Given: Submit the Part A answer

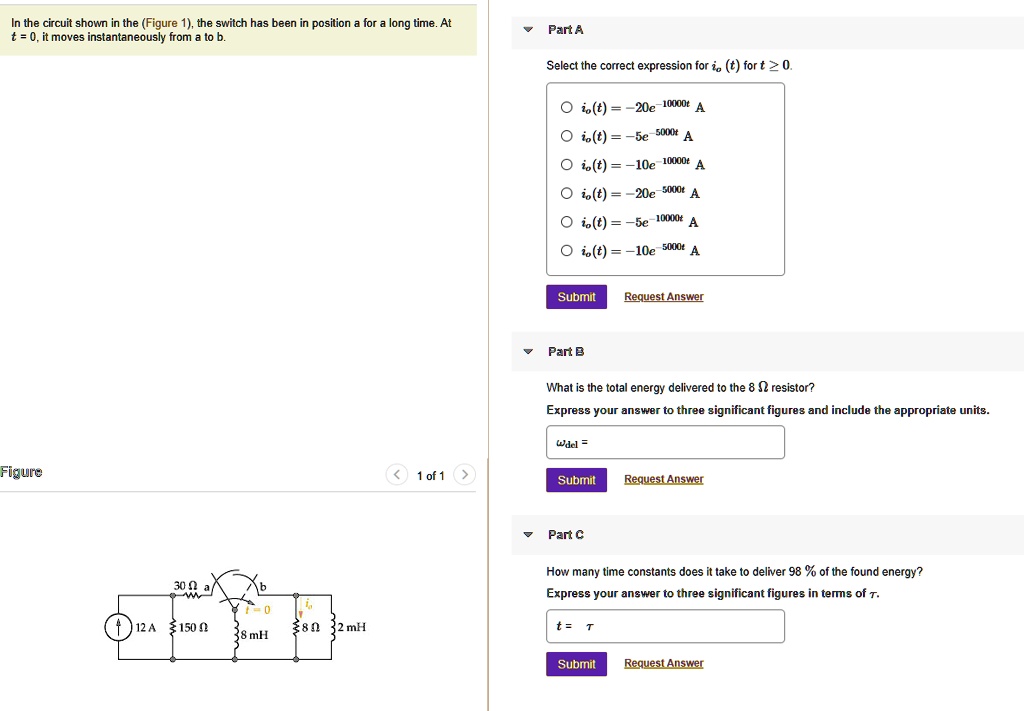Looking at the screenshot, I should [x=576, y=296].
